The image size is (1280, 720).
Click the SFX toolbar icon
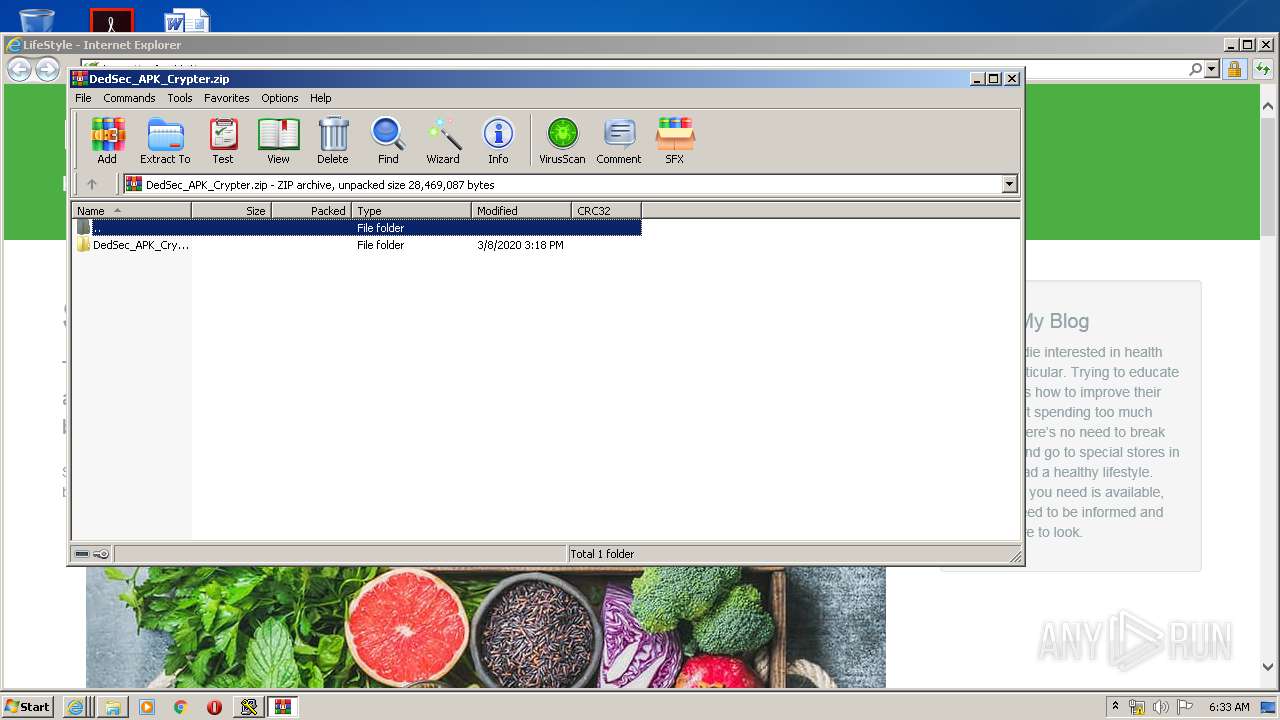(675, 140)
